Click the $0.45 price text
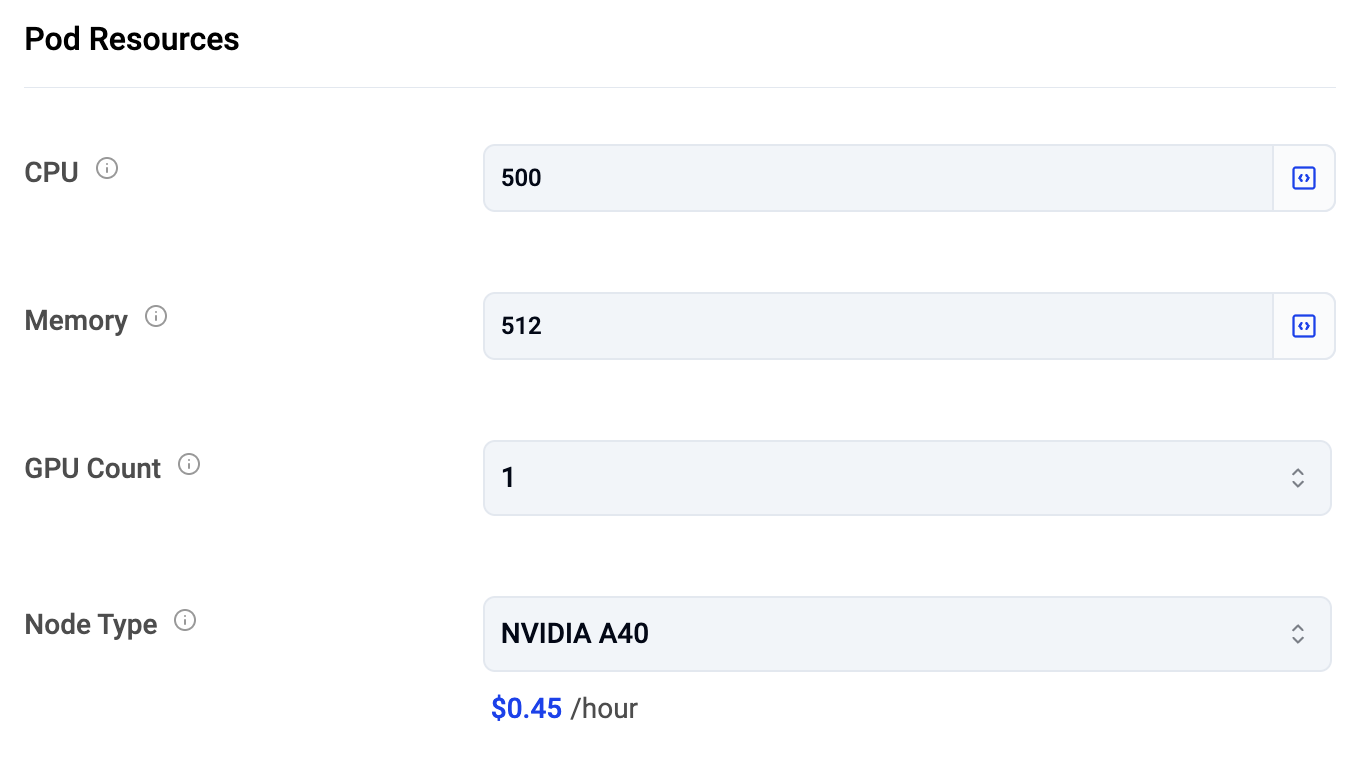Screen dimensions: 1356x758 [x=527, y=709]
